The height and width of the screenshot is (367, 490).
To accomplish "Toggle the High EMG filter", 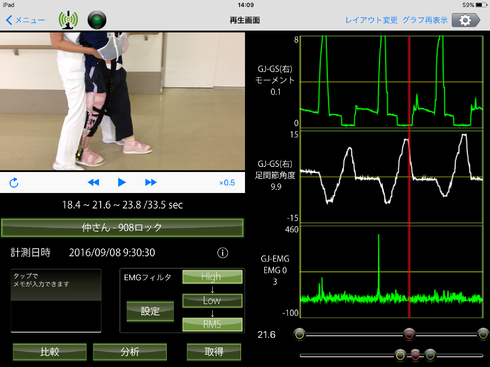I will coord(212,277).
